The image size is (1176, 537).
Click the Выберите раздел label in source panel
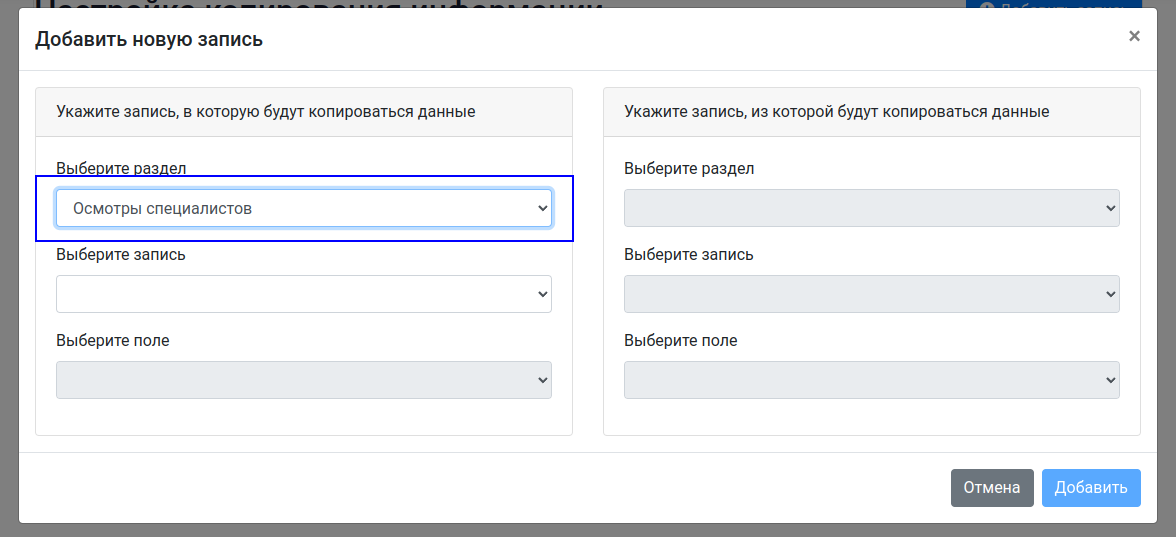[x=689, y=168]
